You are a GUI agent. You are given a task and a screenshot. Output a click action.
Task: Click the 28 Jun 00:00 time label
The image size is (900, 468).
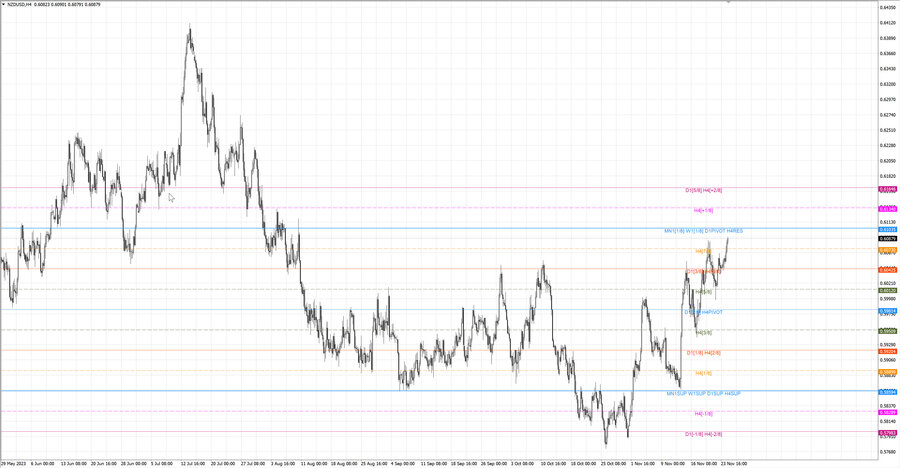134,463
